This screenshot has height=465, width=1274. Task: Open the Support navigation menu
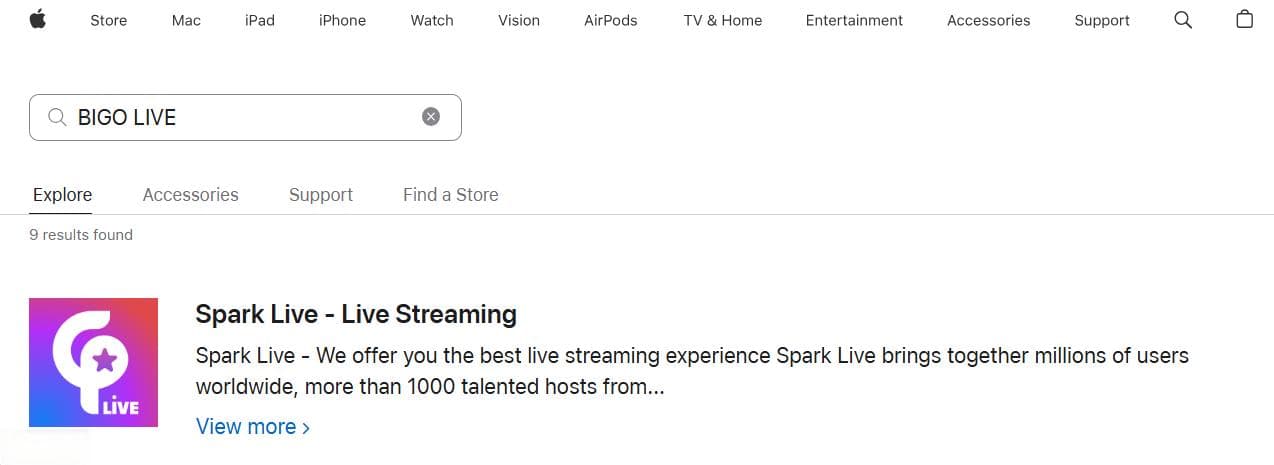point(1101,20)
